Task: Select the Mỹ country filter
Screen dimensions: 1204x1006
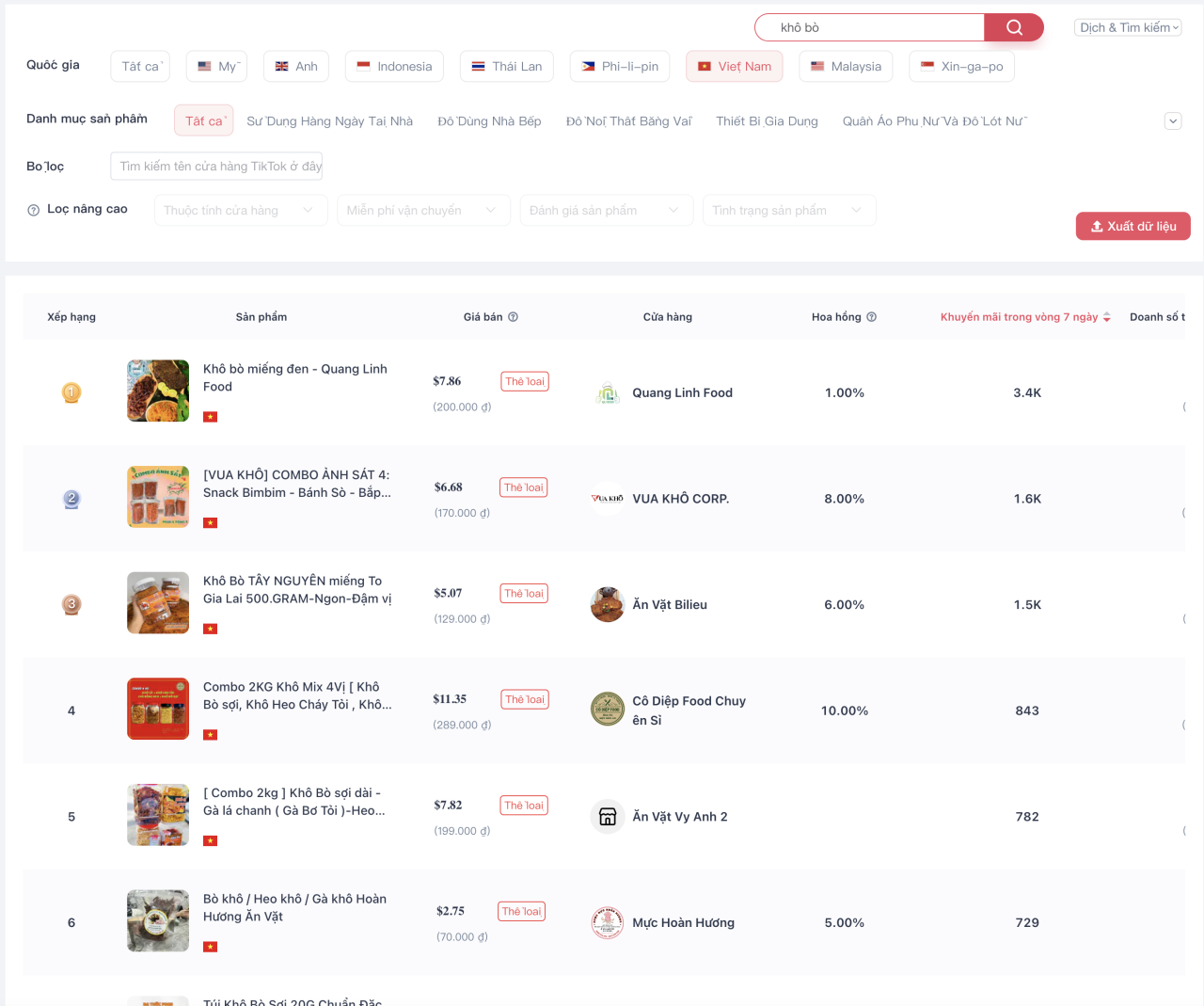Action: pyautogui.click(x=216, y=67)
